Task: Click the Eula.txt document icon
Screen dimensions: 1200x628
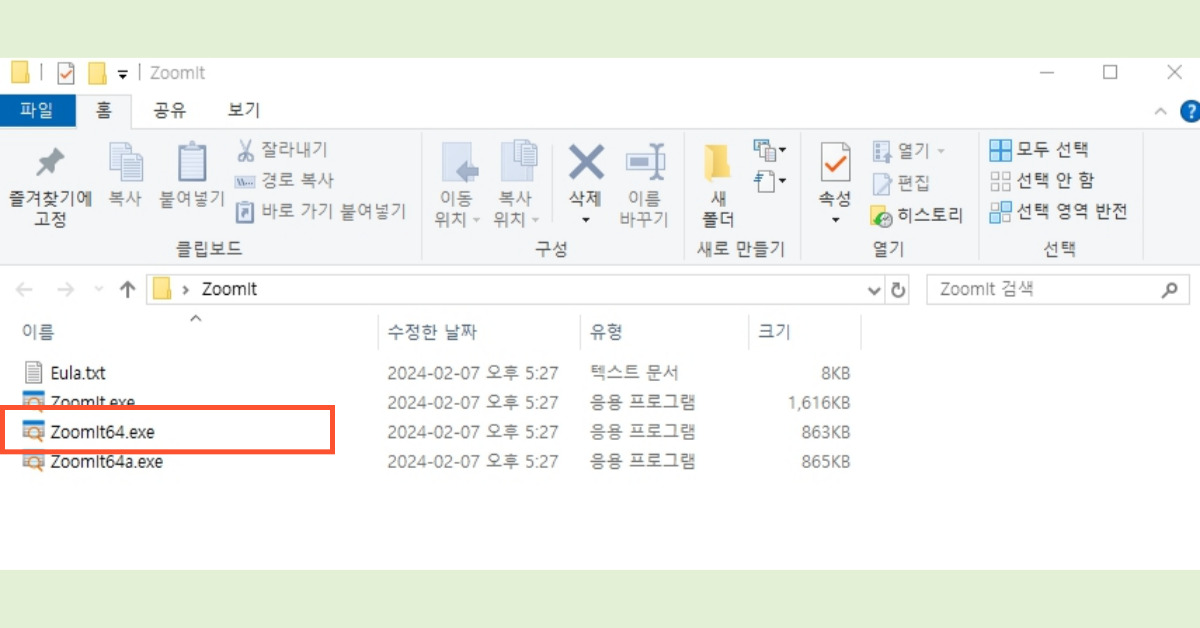Action: pyautogui.click(x=35, y=372)
